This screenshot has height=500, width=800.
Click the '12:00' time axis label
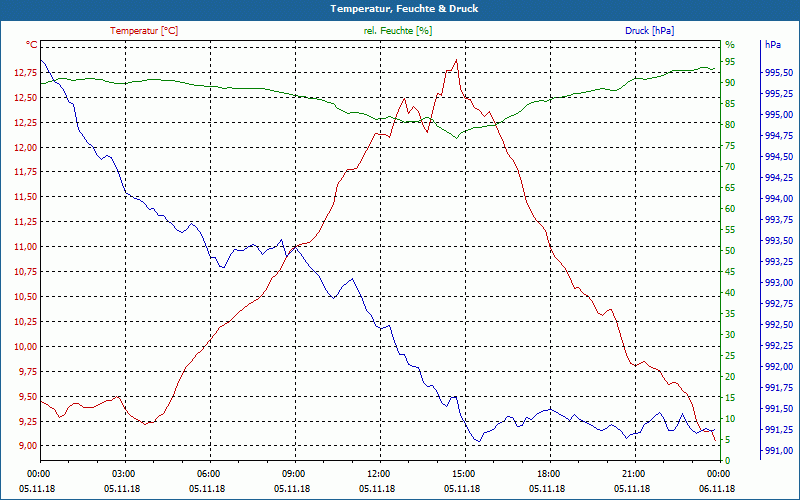[381, 473]
